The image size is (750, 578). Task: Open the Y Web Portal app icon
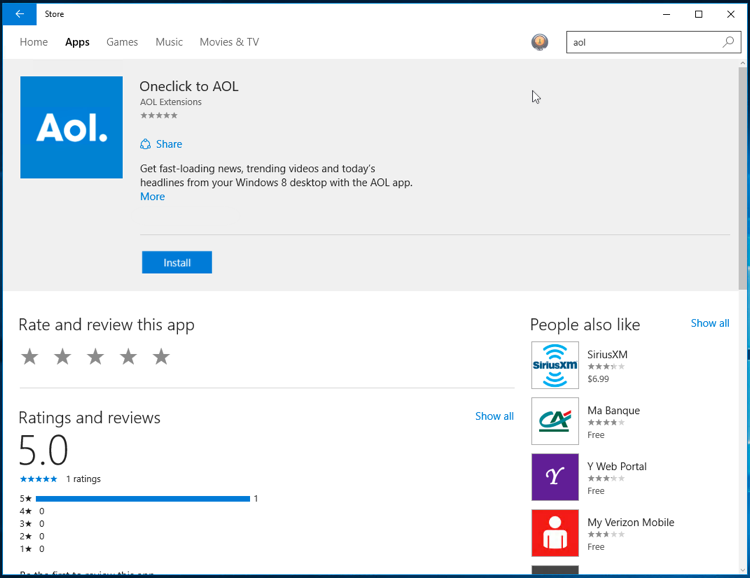(555, 477)
